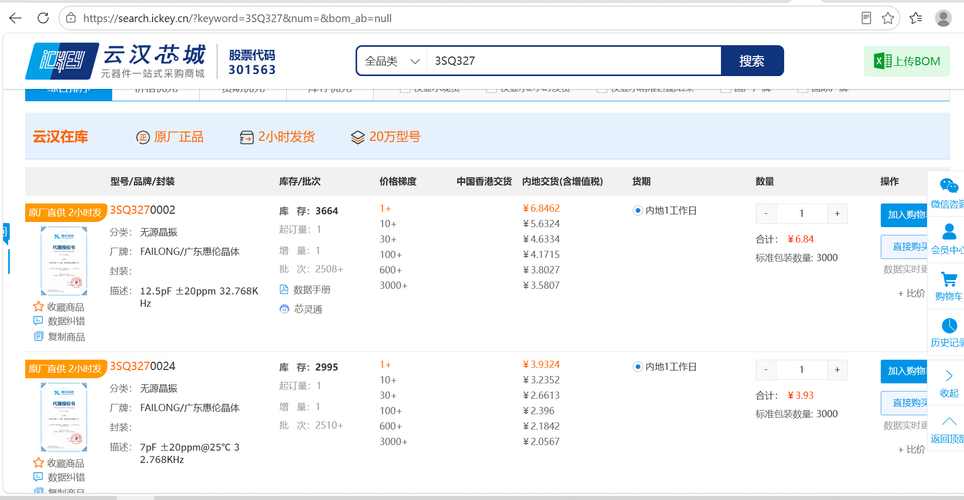964x500 pixels.
Task: Increase quantity for 3SQ3270002
Action: (837, 213)
